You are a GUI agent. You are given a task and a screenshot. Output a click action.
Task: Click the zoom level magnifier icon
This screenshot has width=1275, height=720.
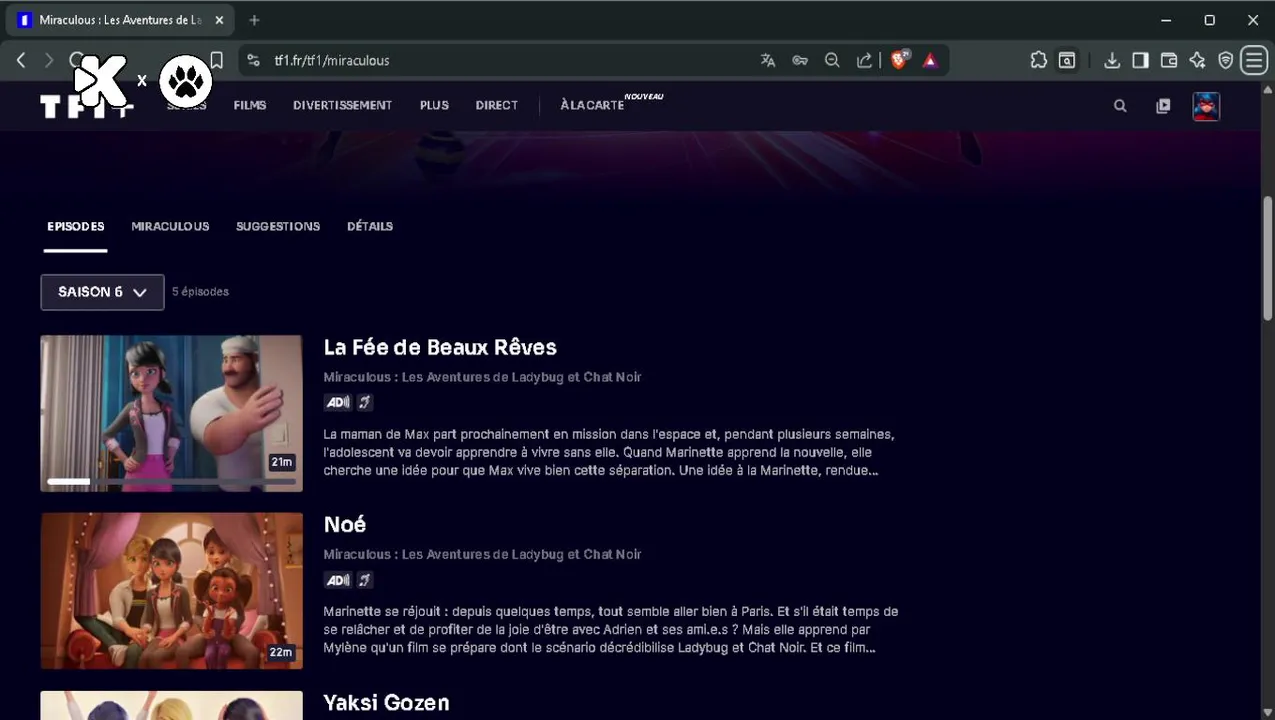pyautogui.click(x=832, y=60)
